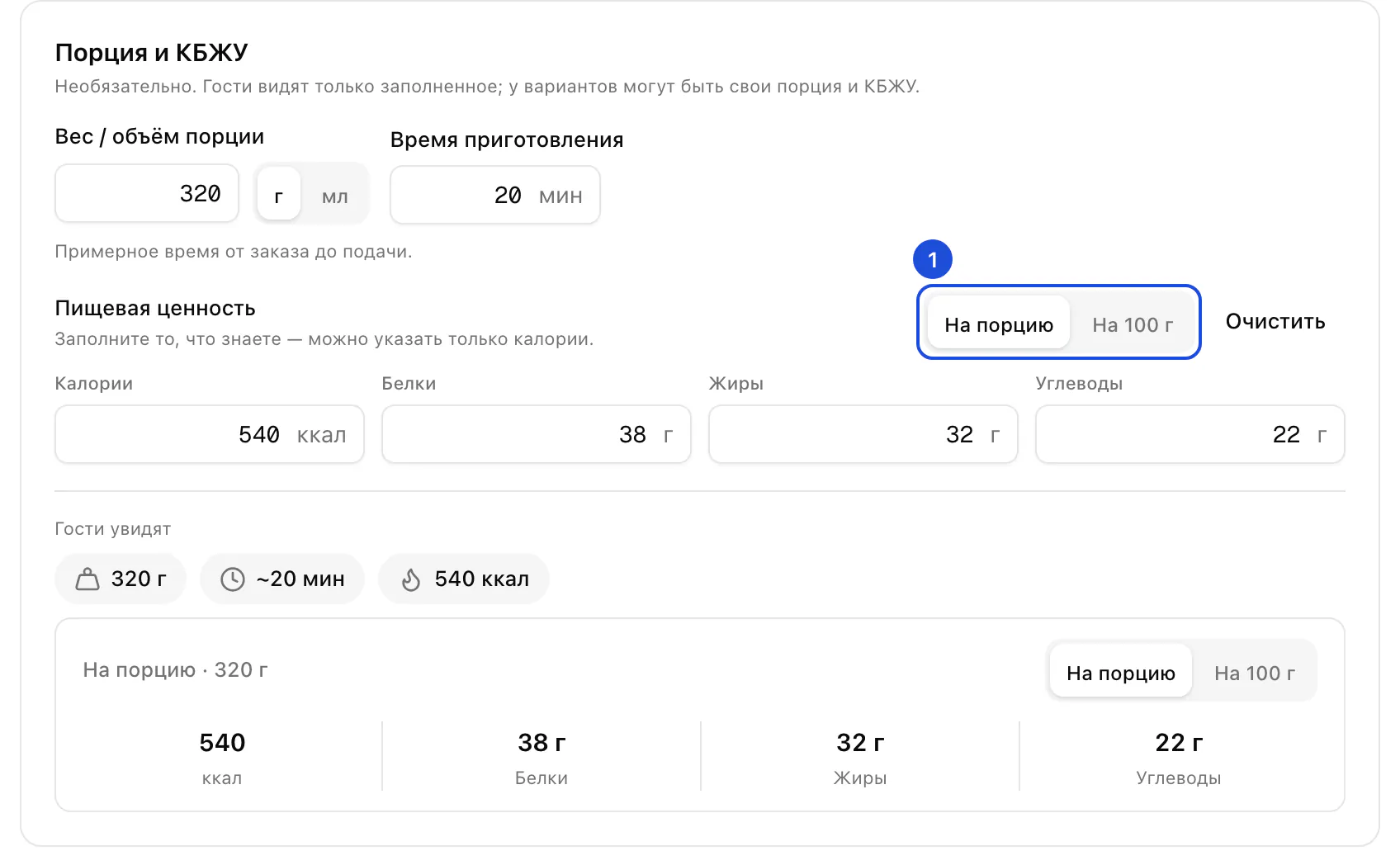Click the Углеводы input field
This screenshot has height=865, width=1400.
(x=1190, y=434)
